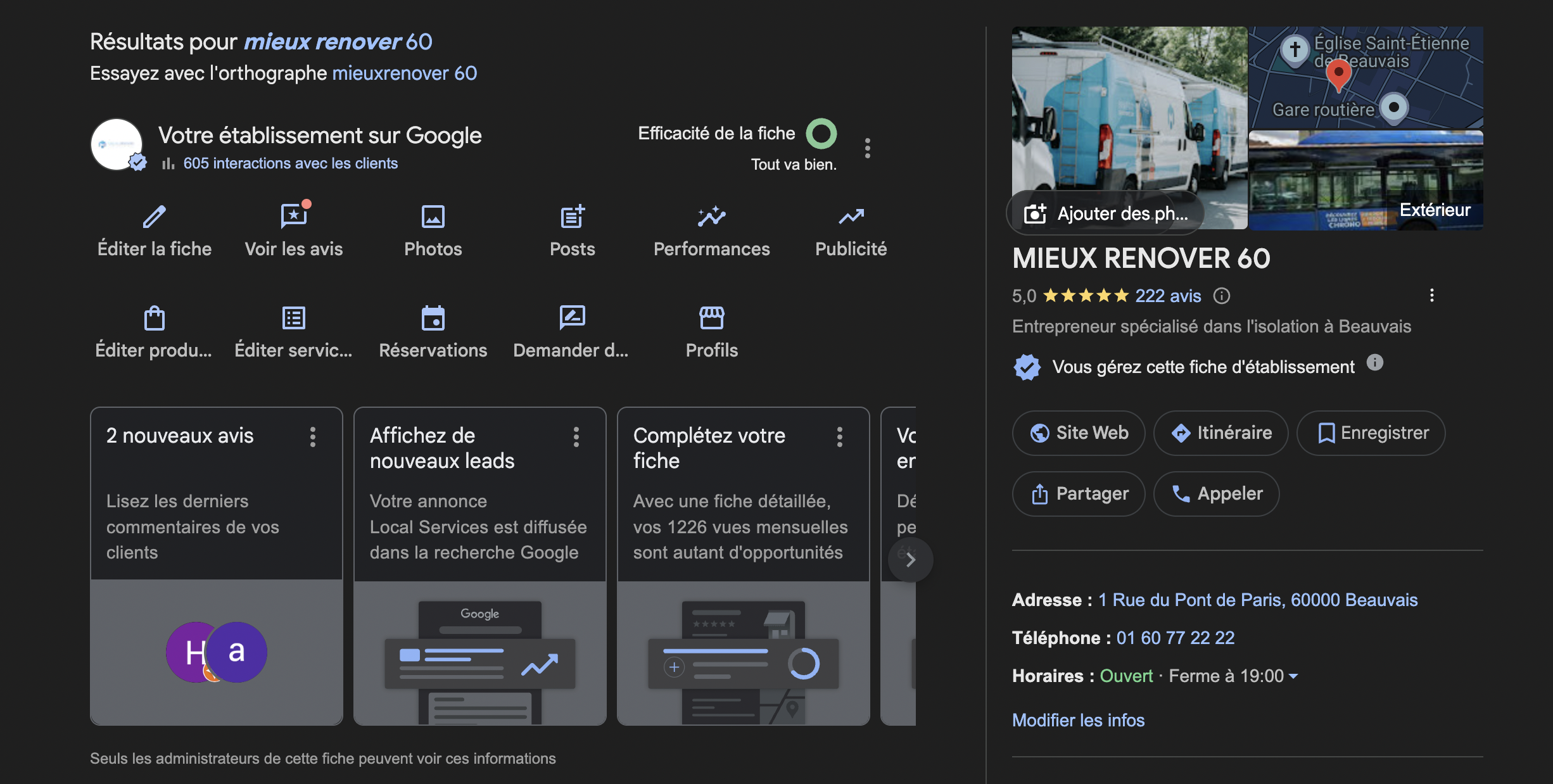Click the Éditer la fiche pencil icon

[x=154, y=217]
